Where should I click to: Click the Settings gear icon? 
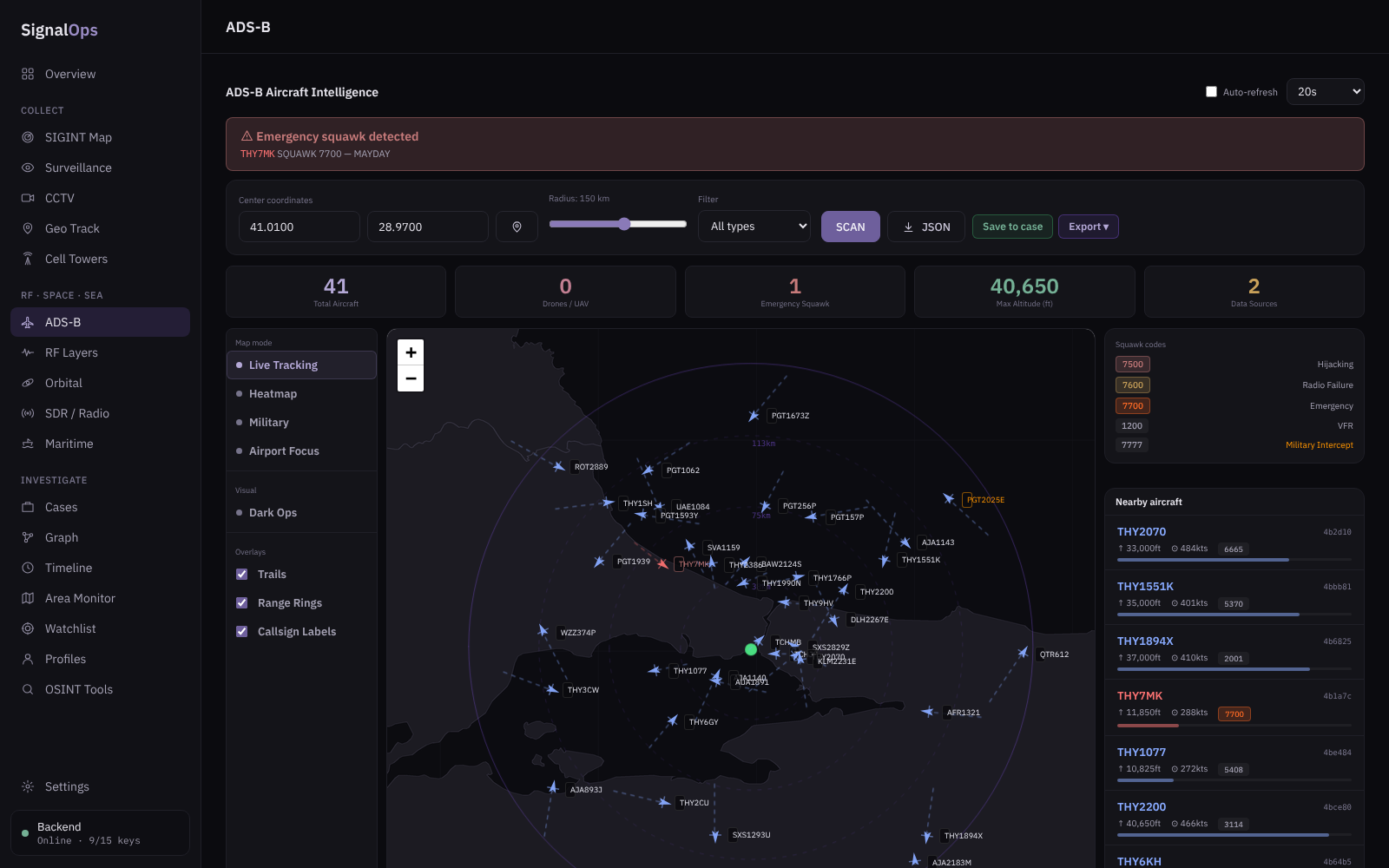pos(28,786)
